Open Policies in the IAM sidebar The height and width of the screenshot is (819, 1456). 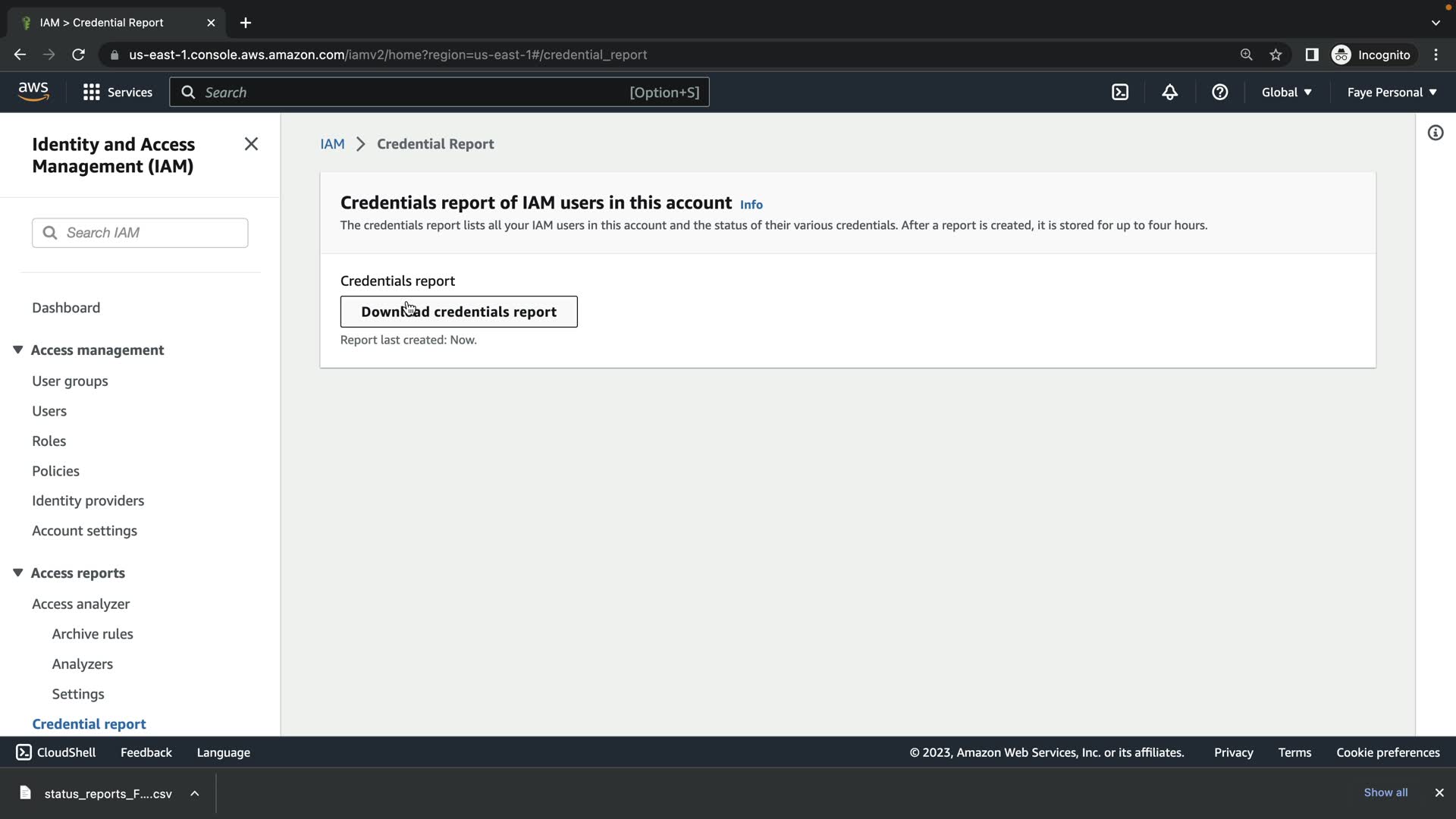tap(55, 471)
